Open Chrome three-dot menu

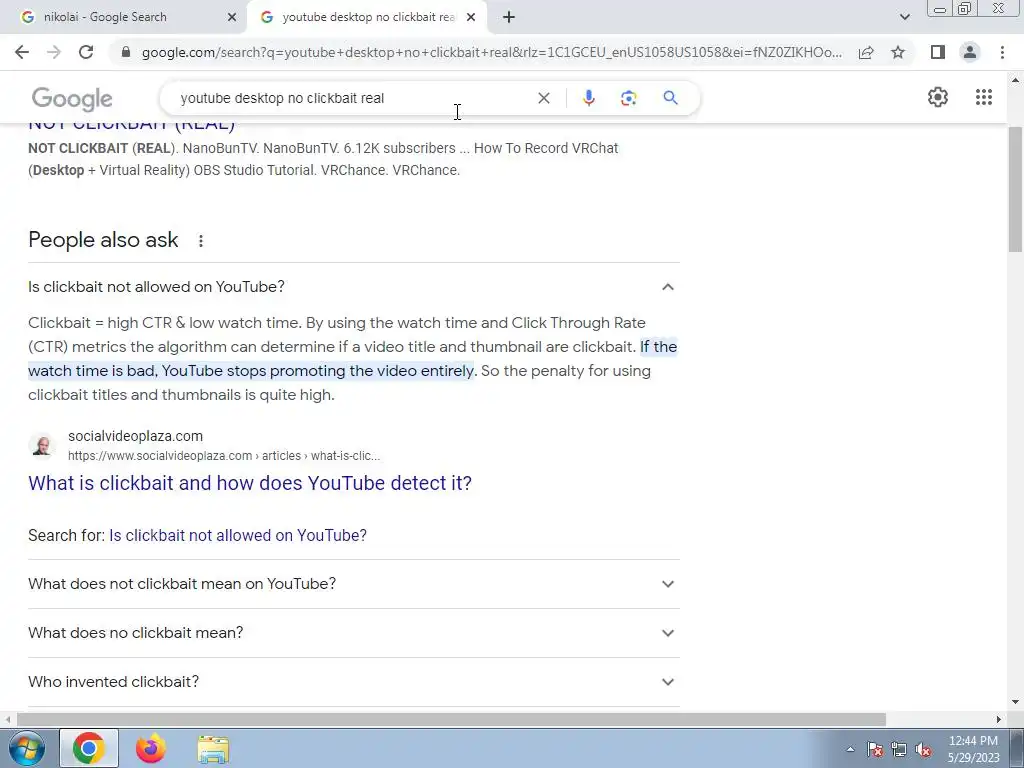[x=1002, y=52]
